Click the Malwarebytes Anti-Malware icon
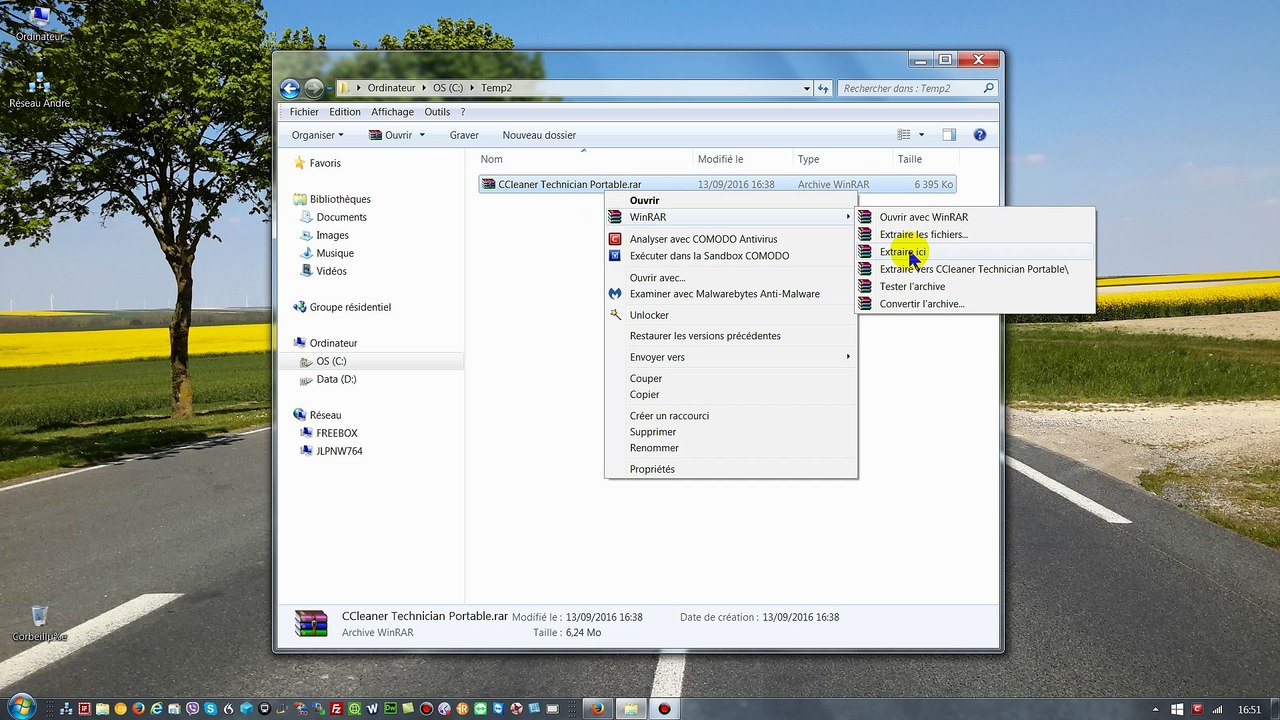1280x720 pixels. coord(615,294)
